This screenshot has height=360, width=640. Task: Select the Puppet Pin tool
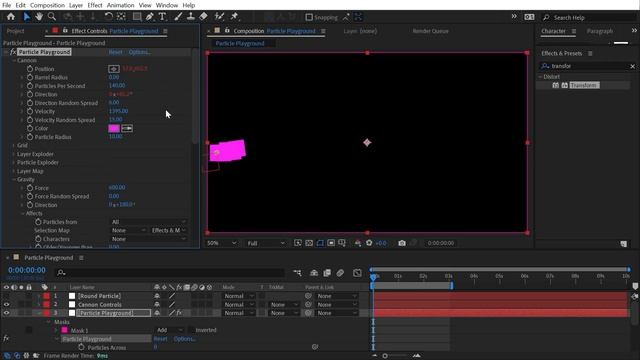(234, 17)
